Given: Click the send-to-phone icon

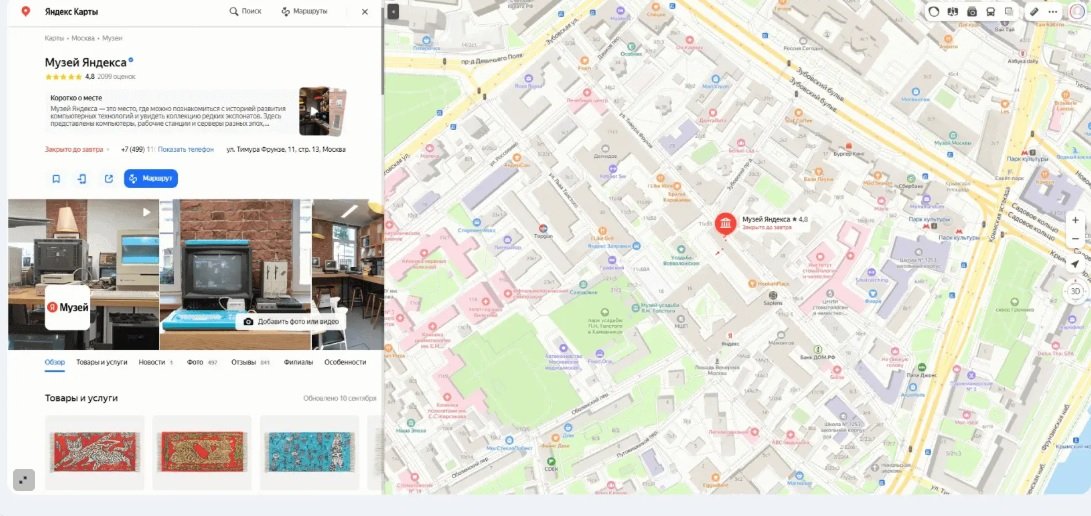Looking at the screenshot, I should point(82,179).
